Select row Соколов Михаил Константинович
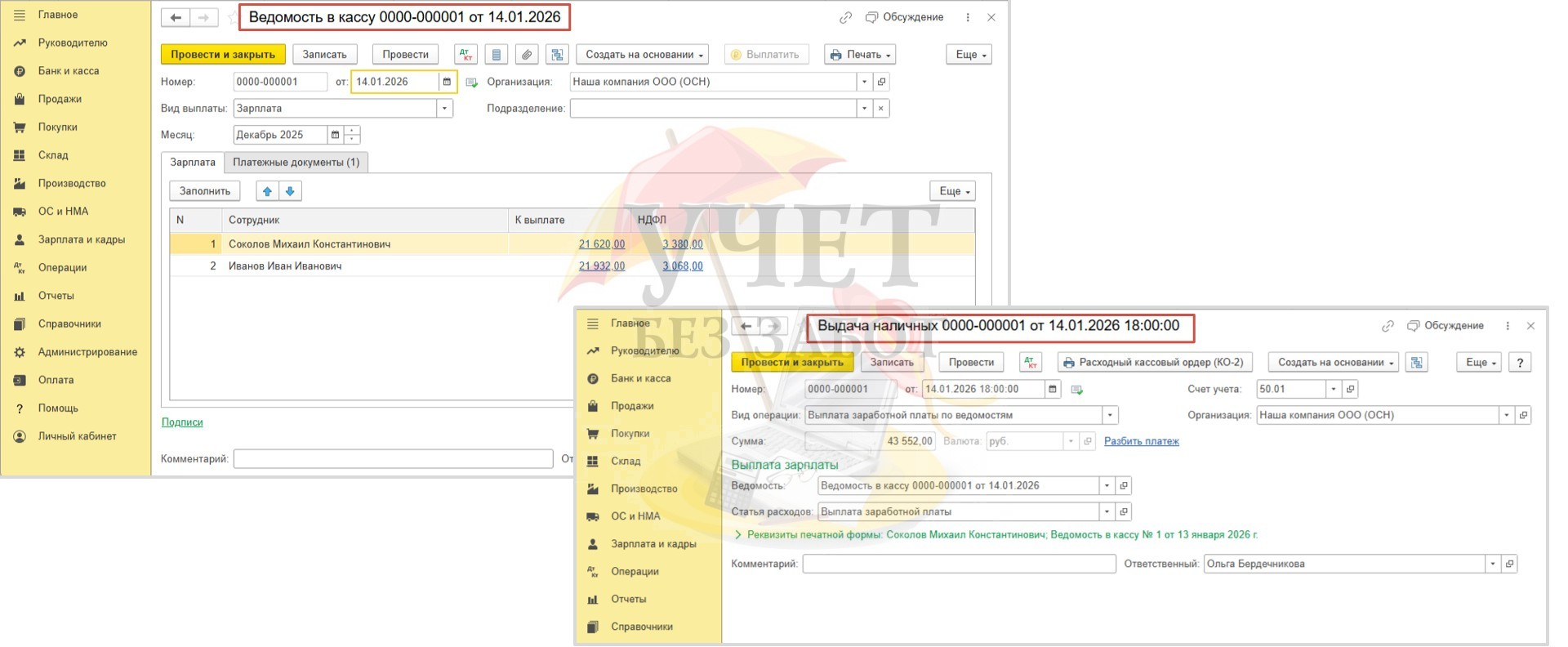This screenshot has width=1568, height=647. pyautogui.click(x=572, y=244)
